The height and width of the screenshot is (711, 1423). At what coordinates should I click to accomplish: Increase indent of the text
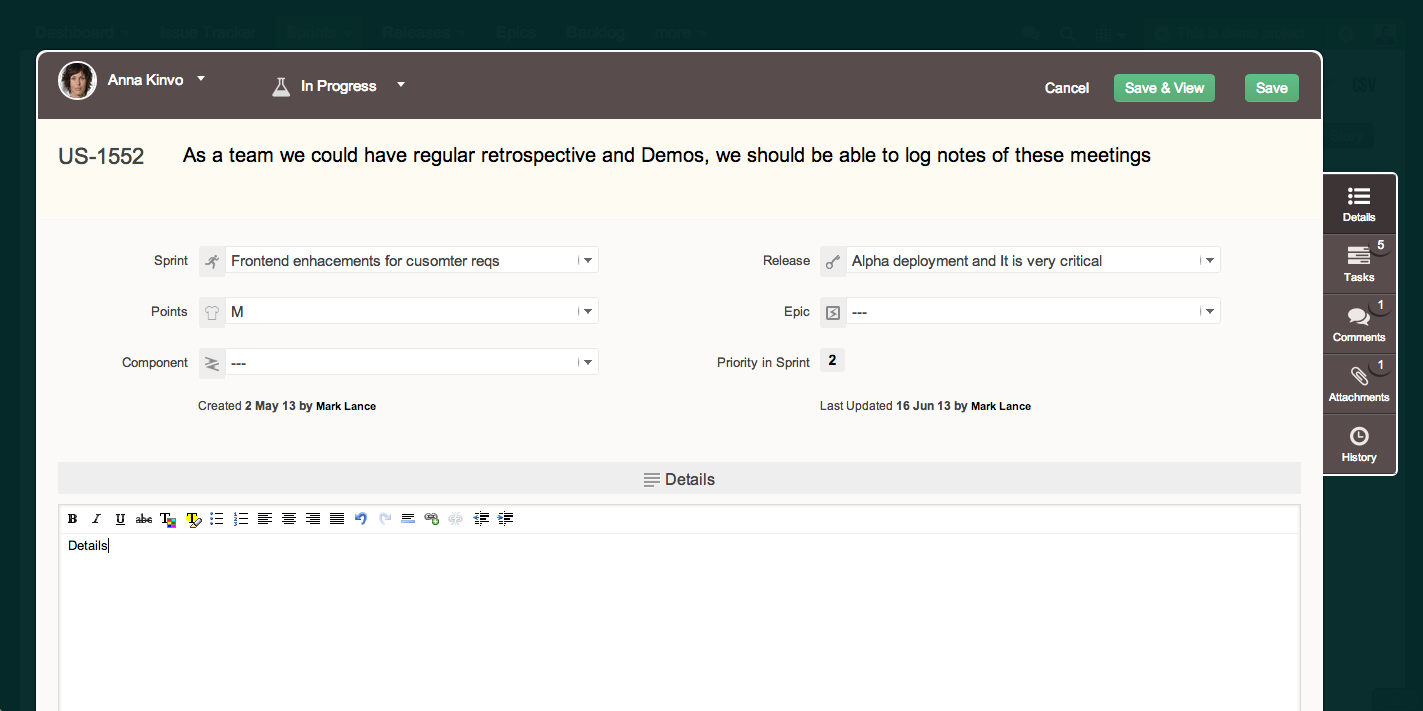[x=505, y=519]
